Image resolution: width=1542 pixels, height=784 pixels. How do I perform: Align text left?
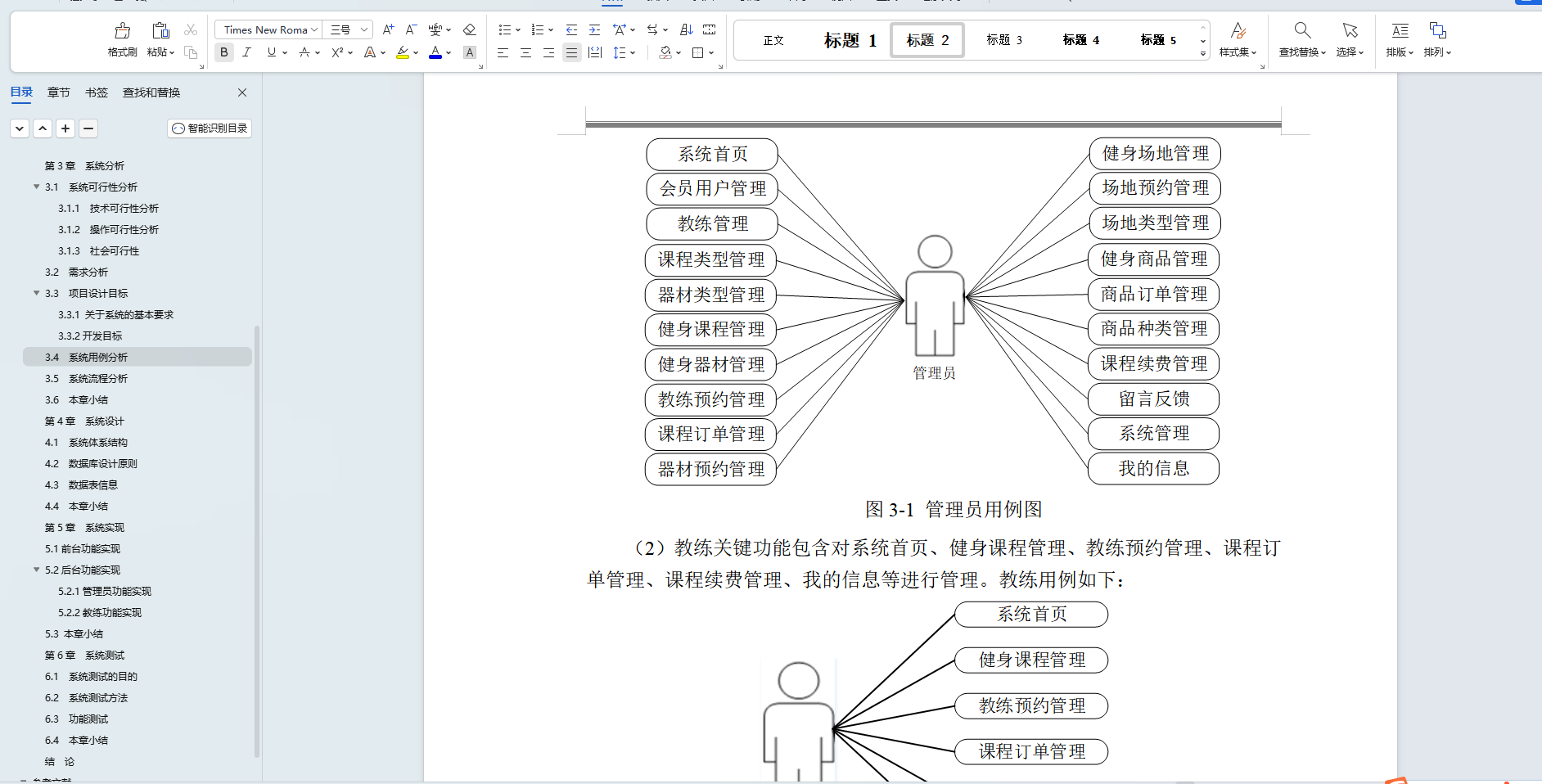coord(503,52)
